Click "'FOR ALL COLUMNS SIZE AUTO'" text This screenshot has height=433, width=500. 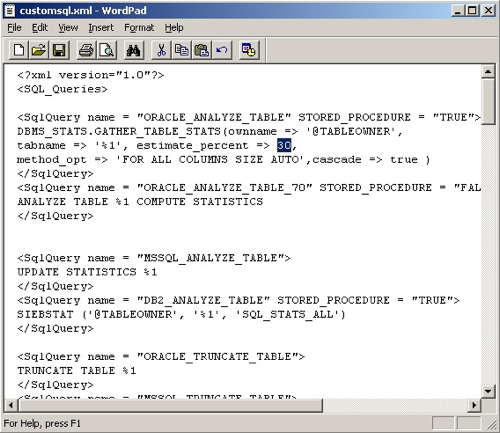(x=210, y=159)
